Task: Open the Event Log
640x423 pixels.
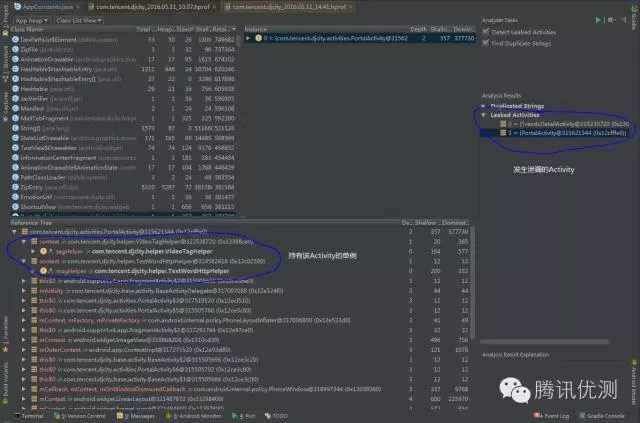Action: [x=551, y=416]
